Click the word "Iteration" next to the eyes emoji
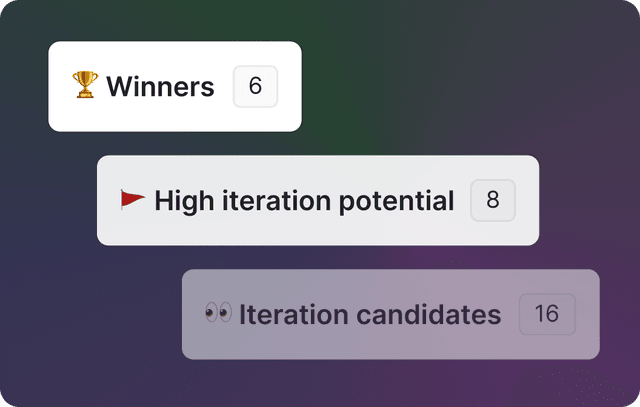 288,315
